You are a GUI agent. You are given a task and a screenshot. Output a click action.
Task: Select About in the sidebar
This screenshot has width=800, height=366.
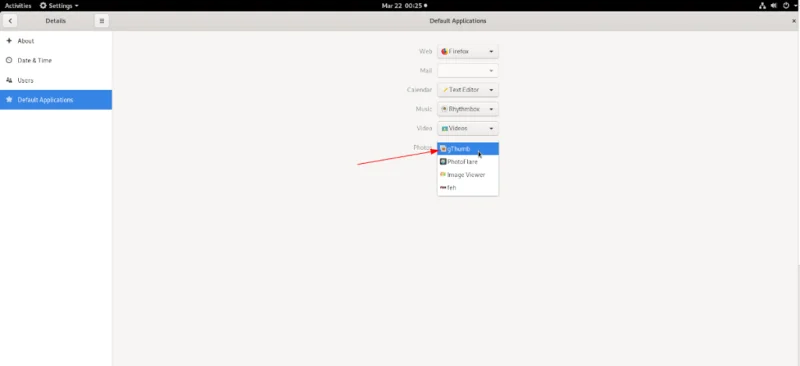pos(56,41)
